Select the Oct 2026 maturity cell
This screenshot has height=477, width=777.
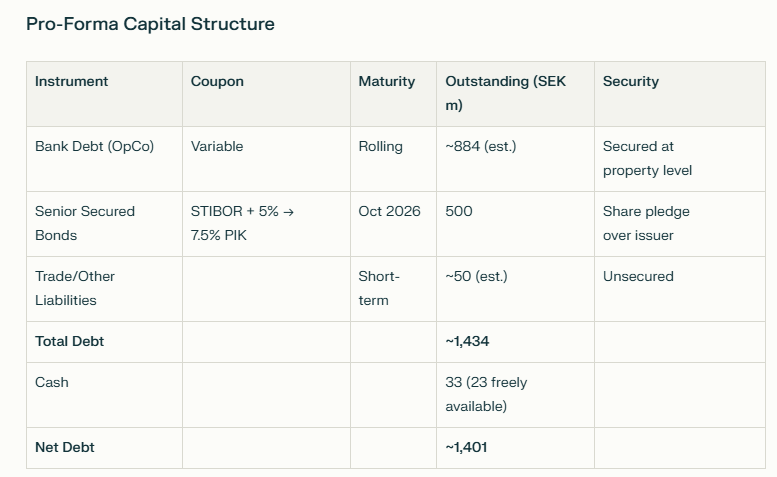(x=389, y=211)
